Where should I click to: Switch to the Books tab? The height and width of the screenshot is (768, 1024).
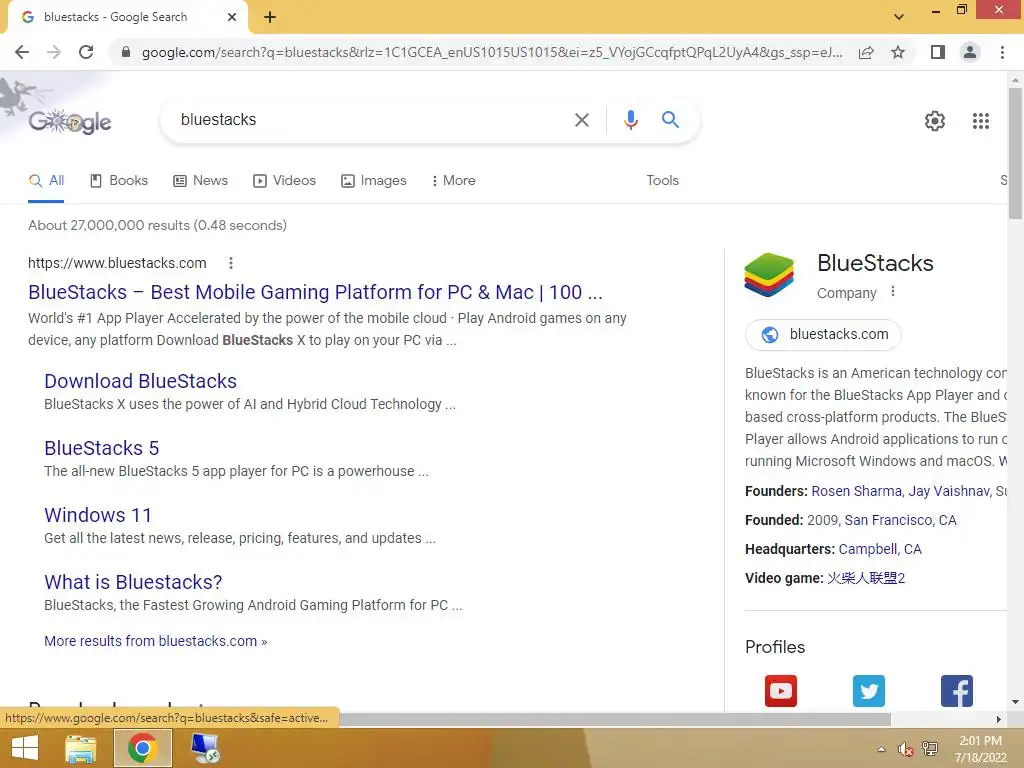point(119,180)
